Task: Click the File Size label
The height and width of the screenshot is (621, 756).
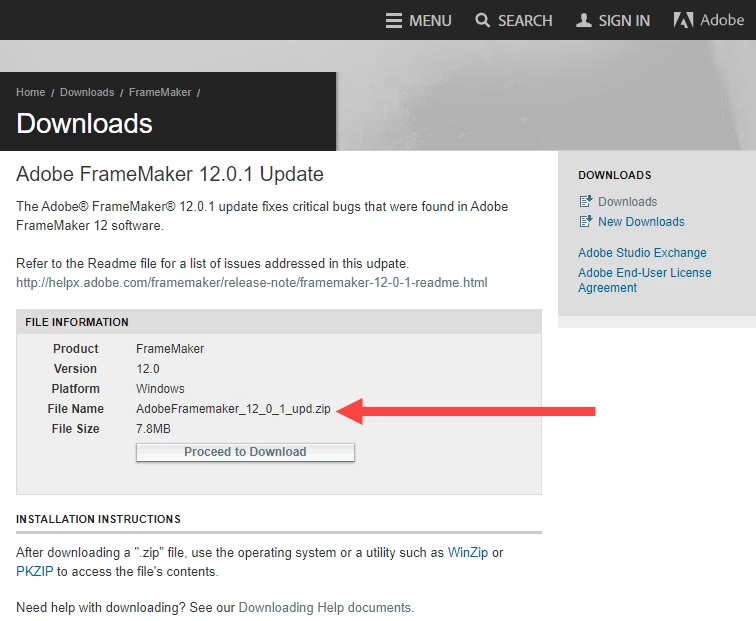Action: [76, 429]
